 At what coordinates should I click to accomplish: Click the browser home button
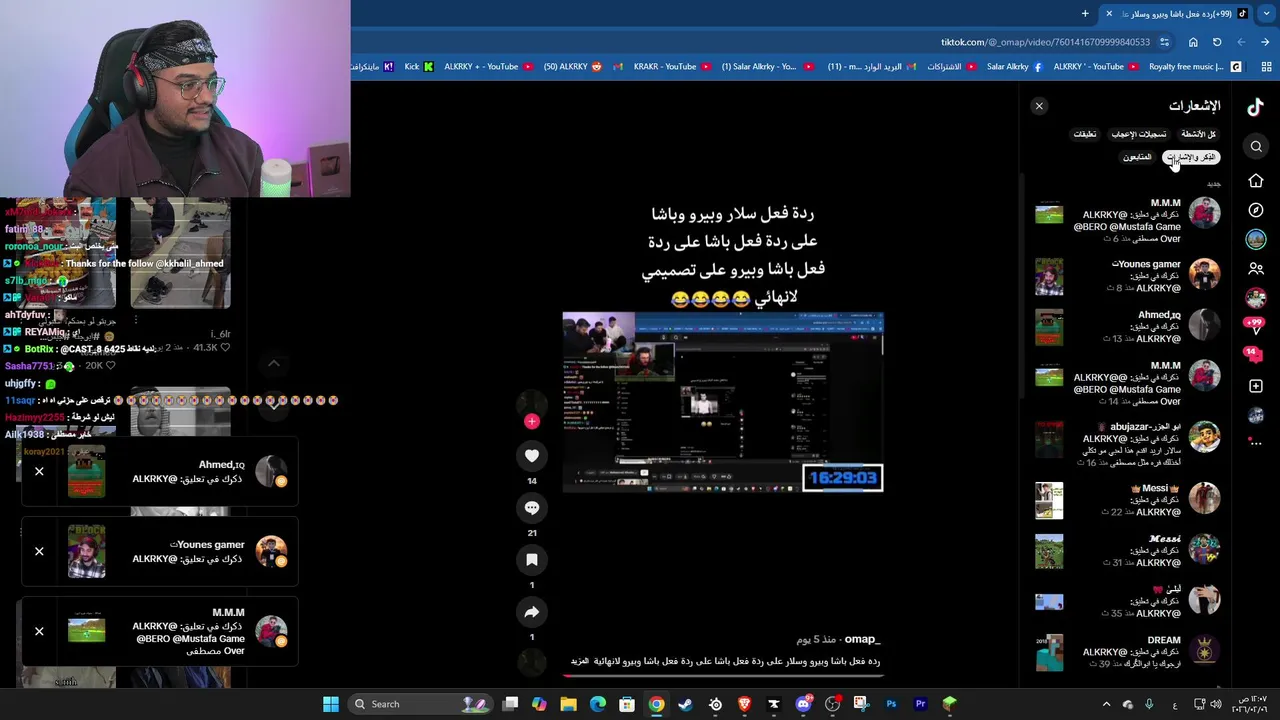point(1193,42)
